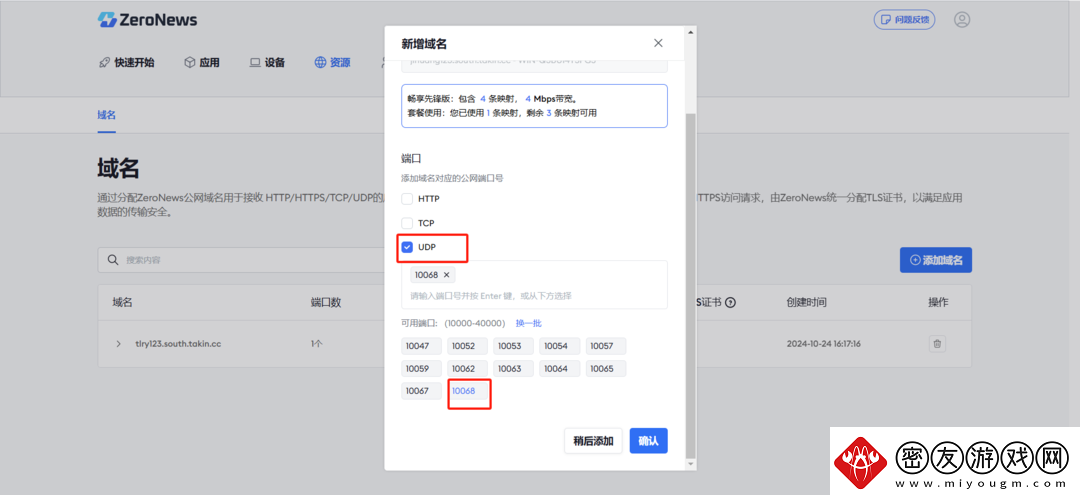Switch to the 域名 tab
The height and width of the screenshot is (495, 1080).
tap(106, 115)
